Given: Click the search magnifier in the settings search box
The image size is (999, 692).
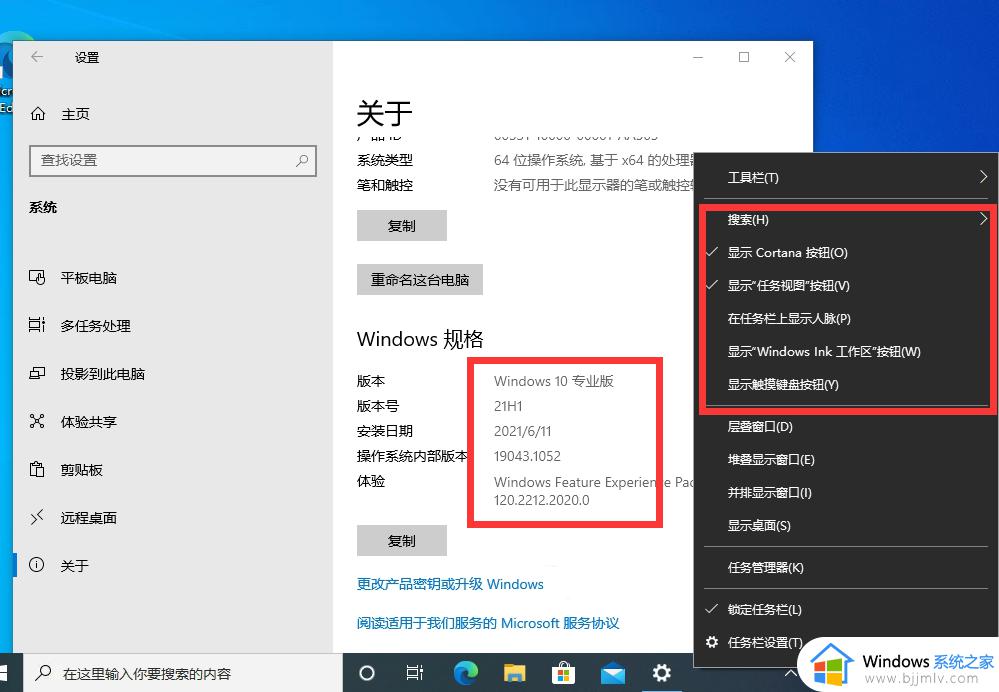Looking at the screenshot, I should (302, 161).
